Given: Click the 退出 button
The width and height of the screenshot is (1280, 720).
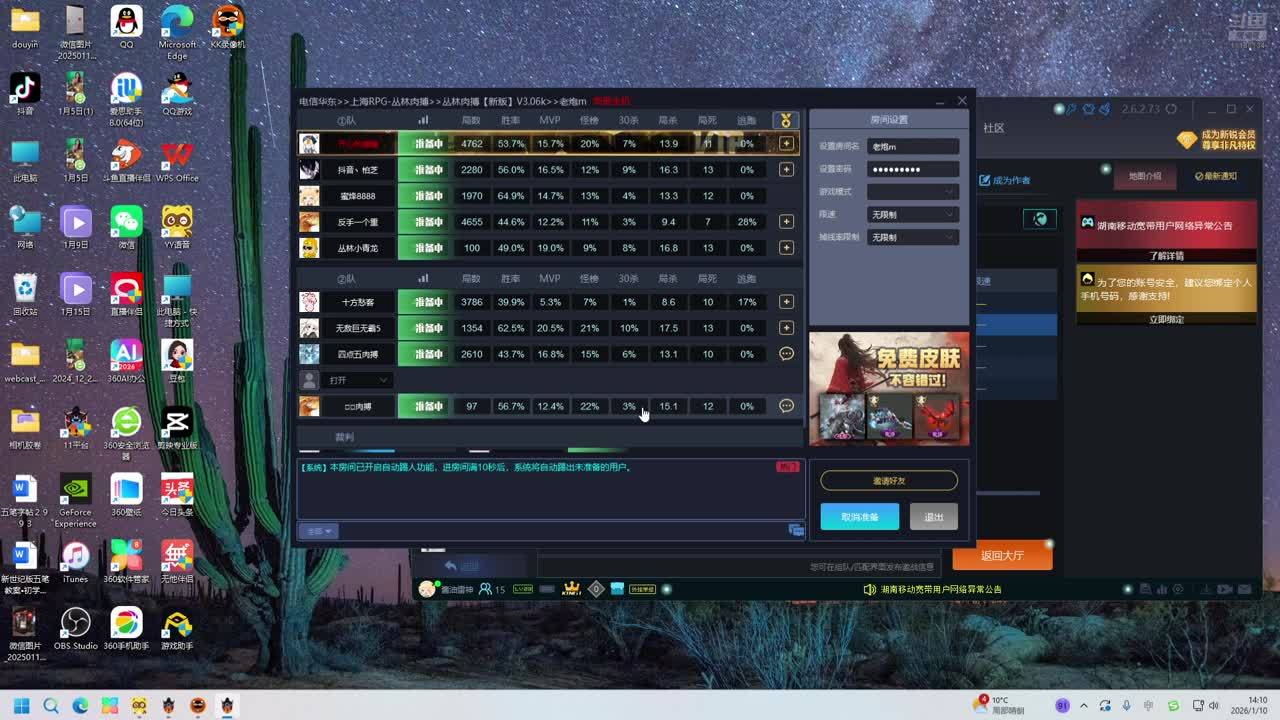Looking at the screenshot, I should (x=934, y=517).
